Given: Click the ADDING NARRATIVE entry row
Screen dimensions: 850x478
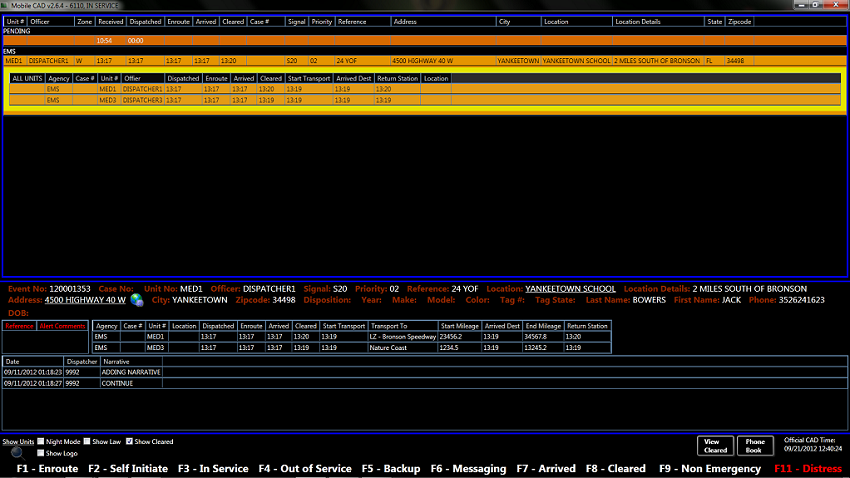Looking at the screenshot, I should click(130, 372).
